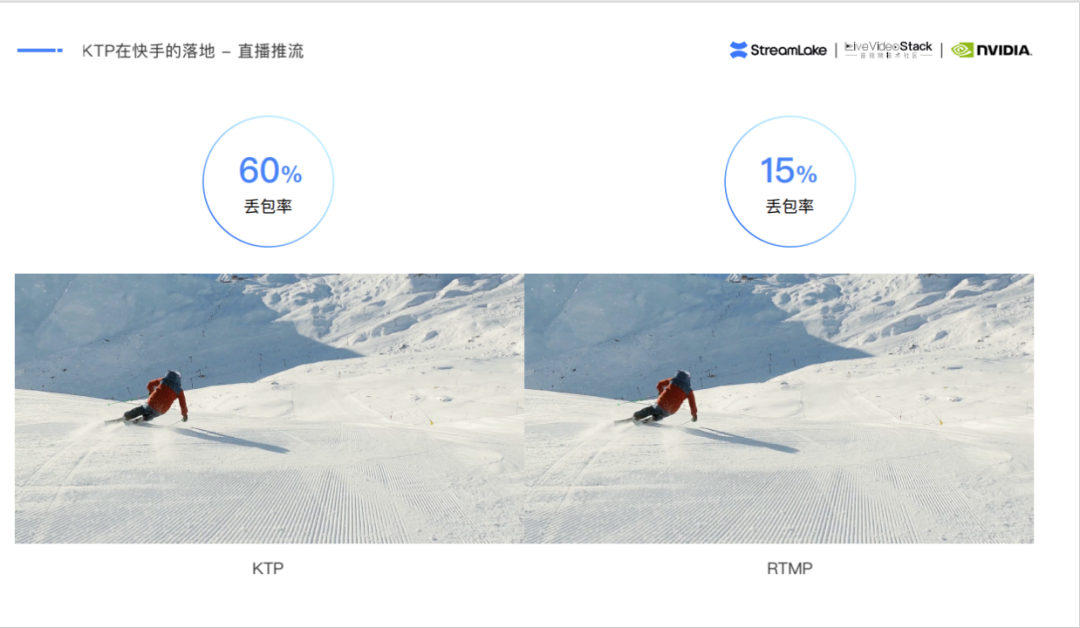The width and height of the screenshot is (1080, 628).
Task: Click the 60% number text
Action: click(270, 171)
